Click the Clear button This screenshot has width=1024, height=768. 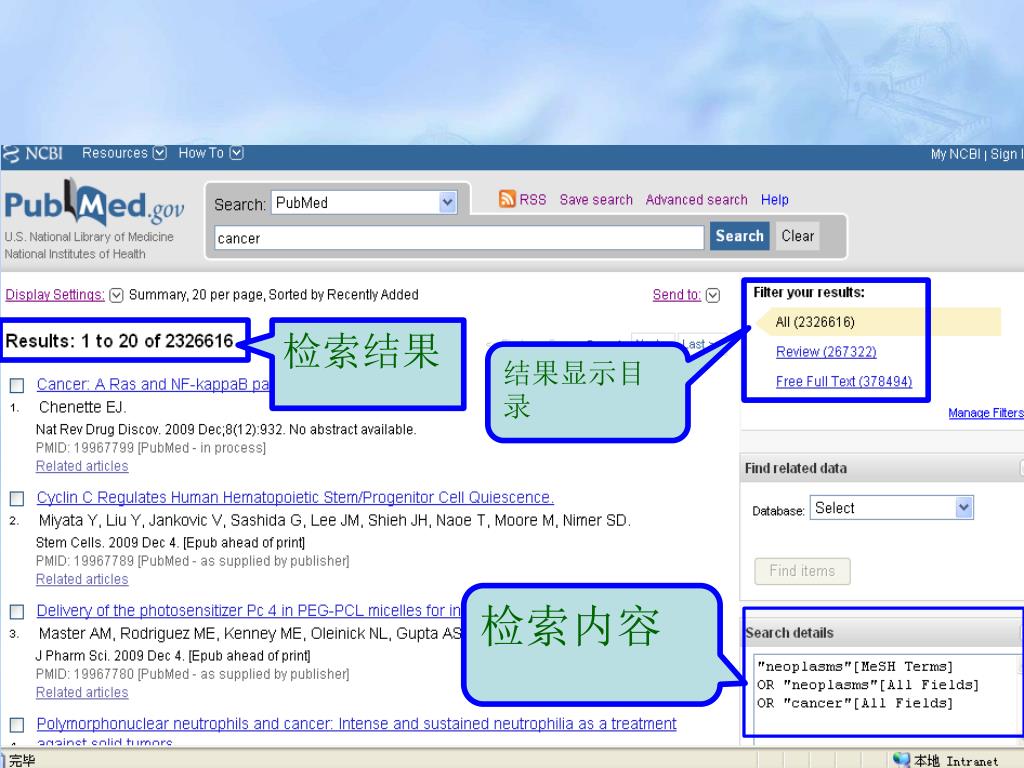[797, 236]
